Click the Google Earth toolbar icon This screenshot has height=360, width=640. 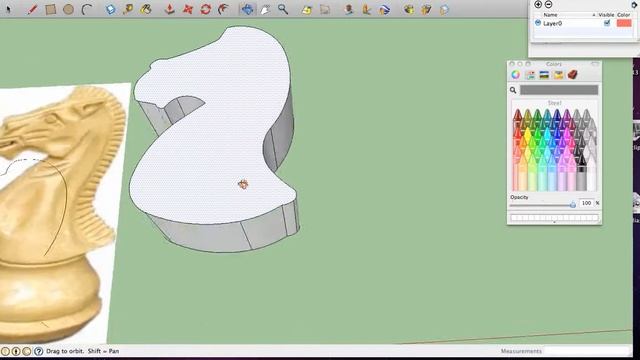tap(384, 9)
